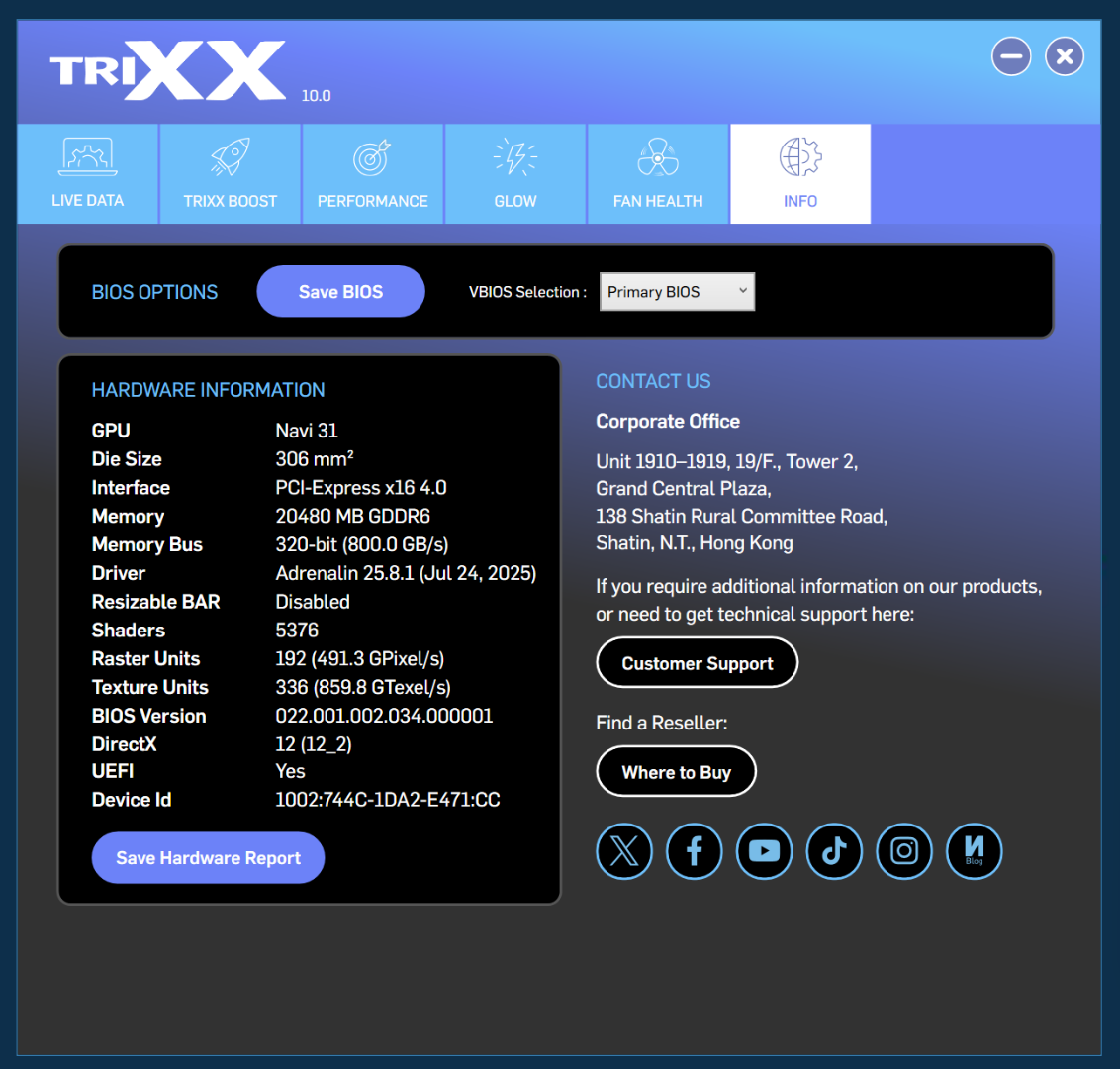Open the VBIOS Selection dropdown
1120x1069 pixels.
tap(677, 292)
